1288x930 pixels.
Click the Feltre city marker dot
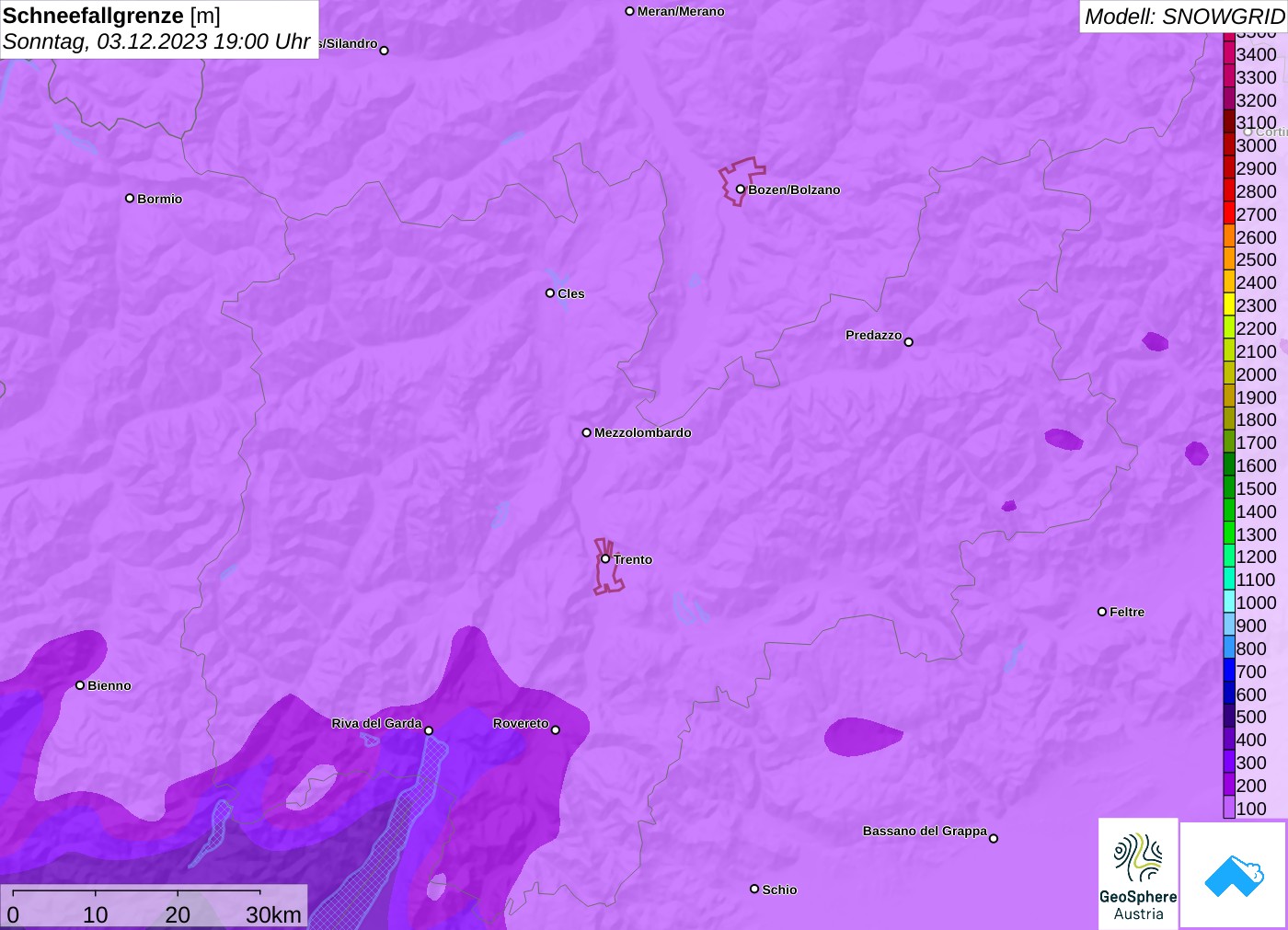[x=1102, y=612]
